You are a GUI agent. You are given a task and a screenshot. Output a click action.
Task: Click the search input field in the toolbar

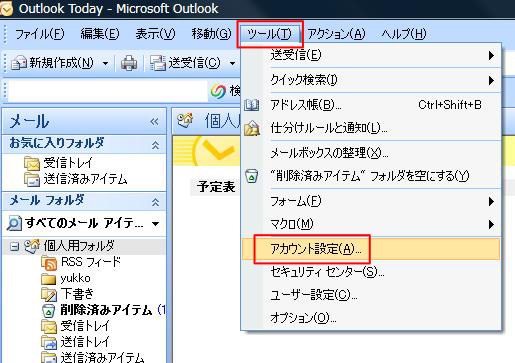coord(107,91)
